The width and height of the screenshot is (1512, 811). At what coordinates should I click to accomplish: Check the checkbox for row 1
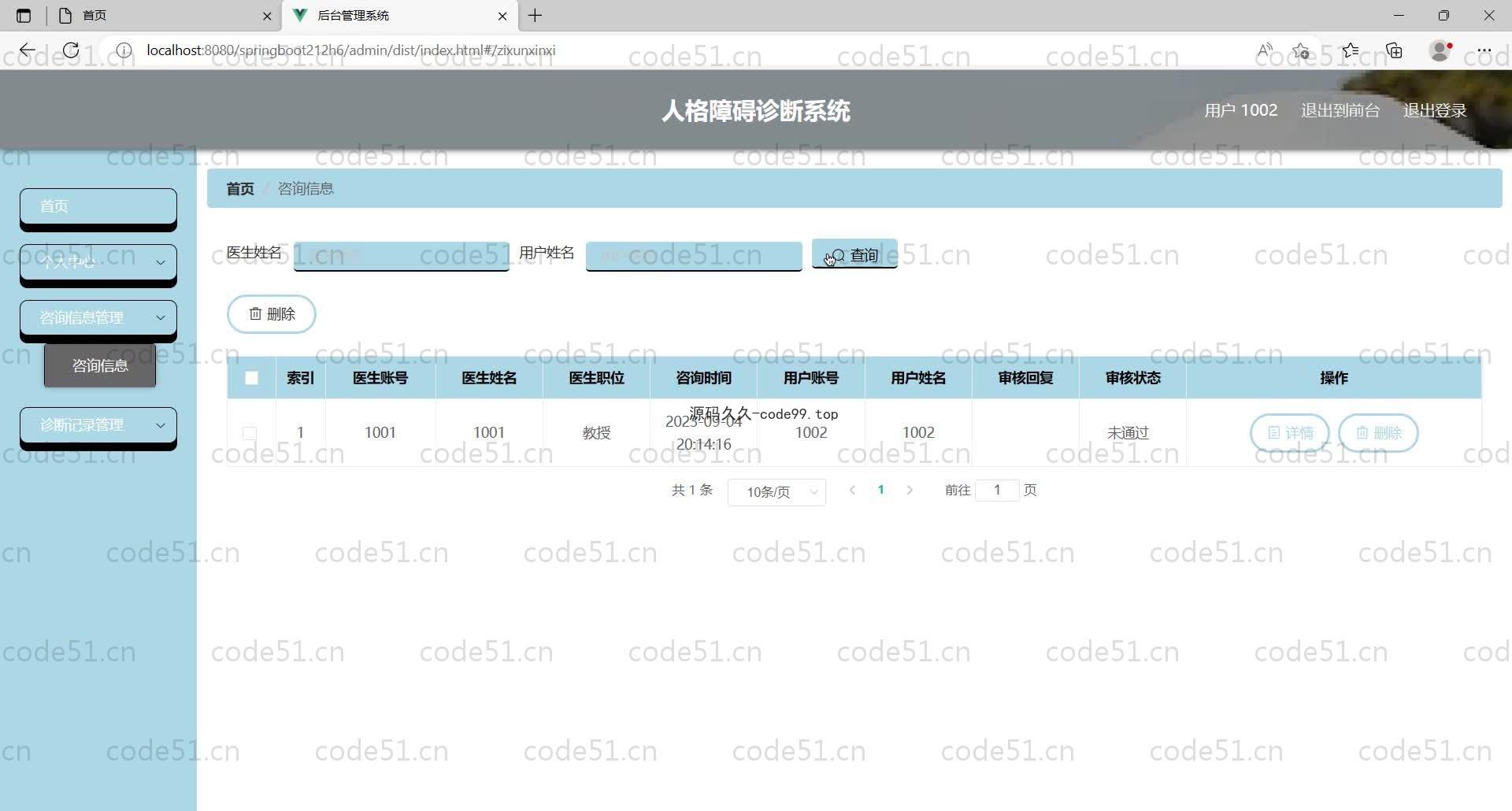pyautogui.click(x=250, y=433)
